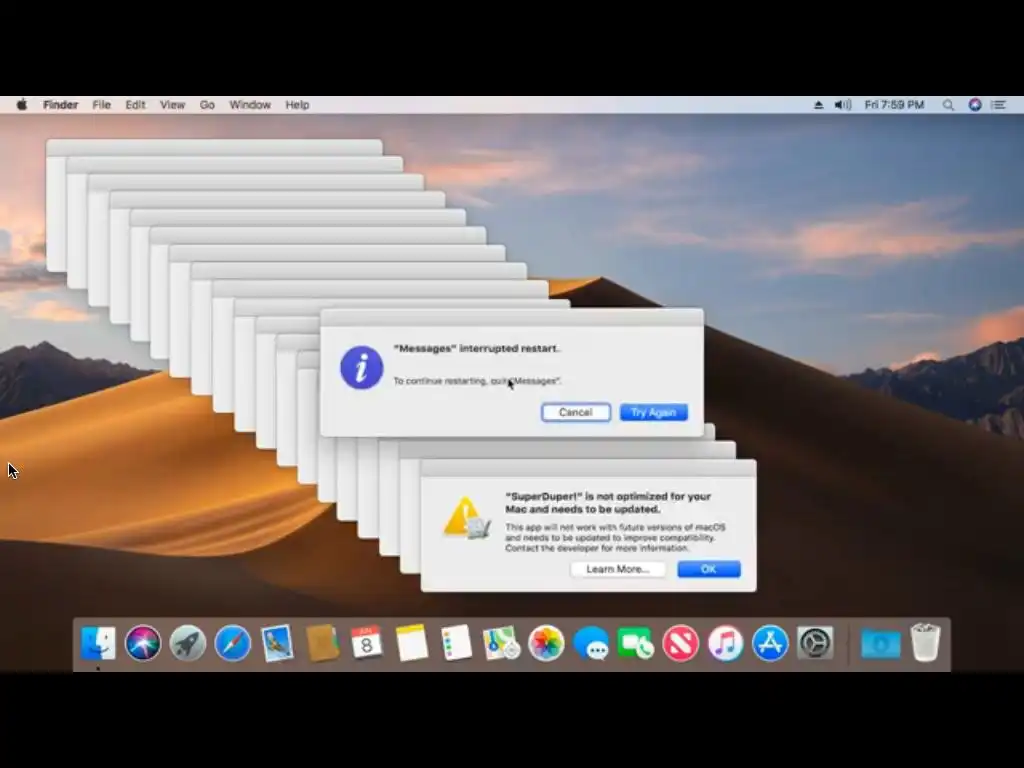Click Try Again to continue restarting
1024x768 pixels.
[654, 412]
